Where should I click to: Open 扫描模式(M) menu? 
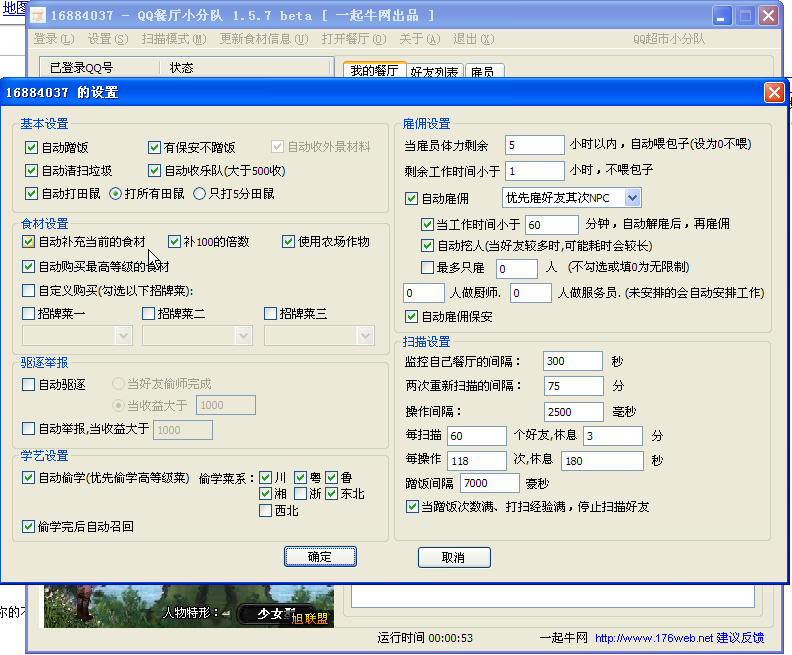click(174, 39)
